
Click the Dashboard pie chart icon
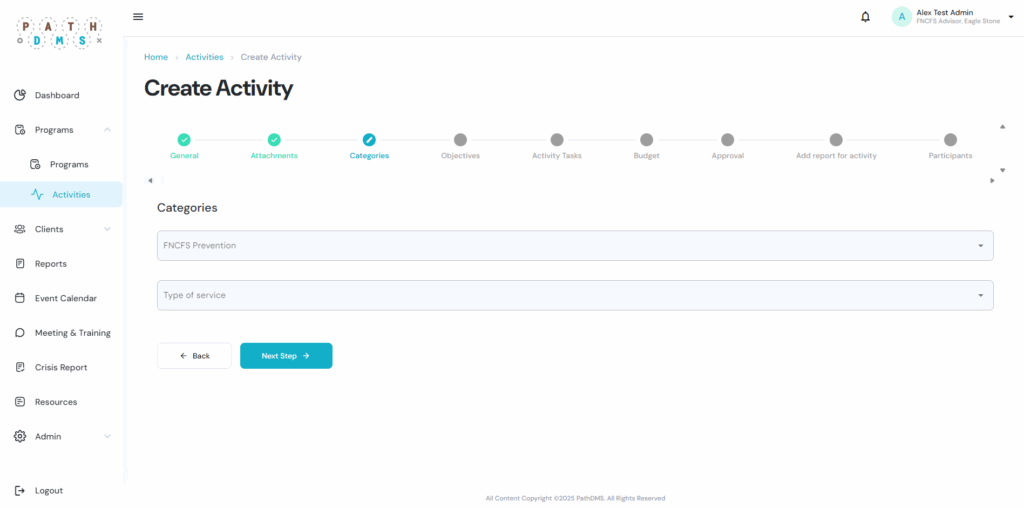[x=20, y=95]
